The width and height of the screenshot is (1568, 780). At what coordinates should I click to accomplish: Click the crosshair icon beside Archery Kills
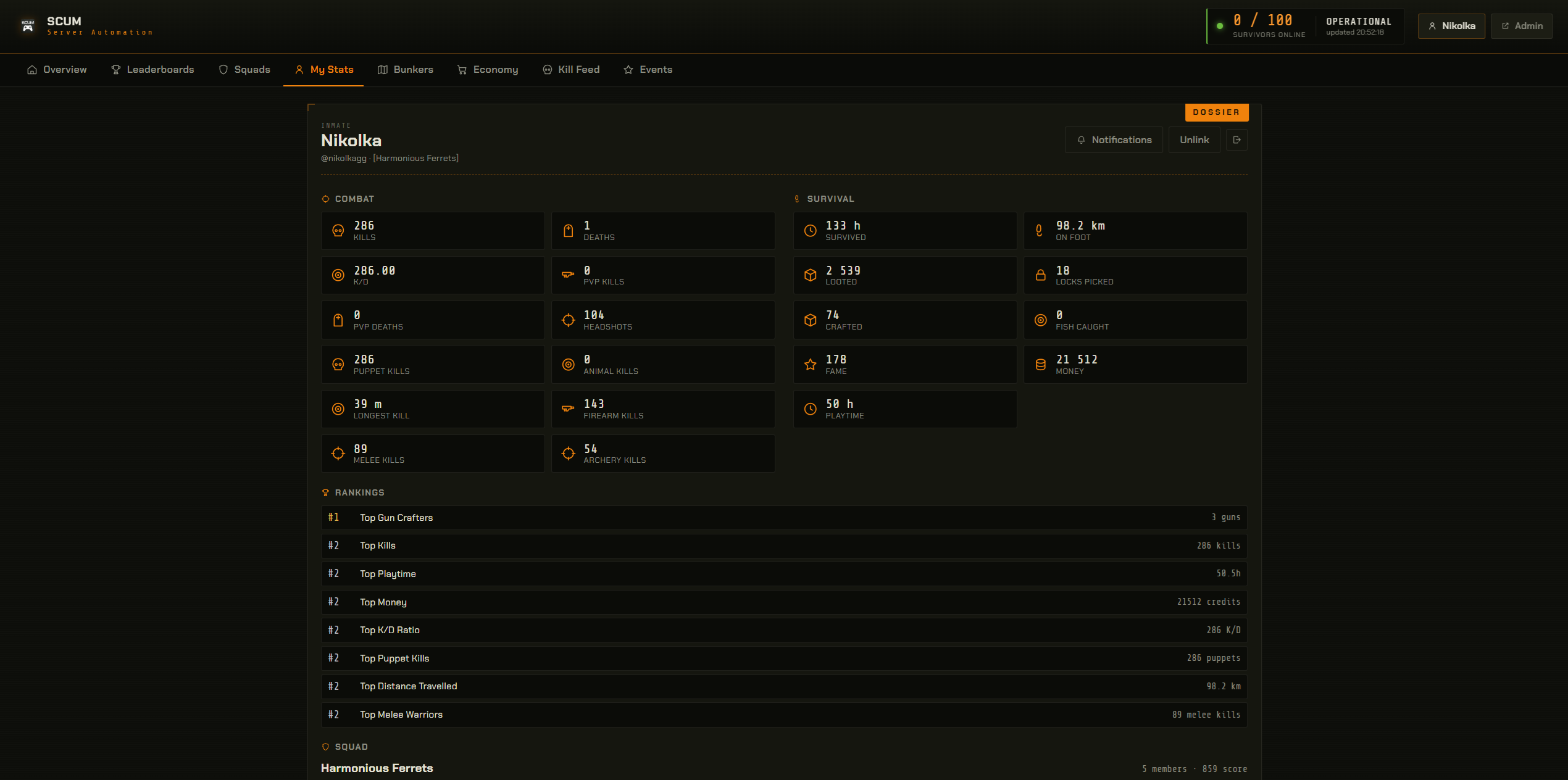click(x=569, y=454)
